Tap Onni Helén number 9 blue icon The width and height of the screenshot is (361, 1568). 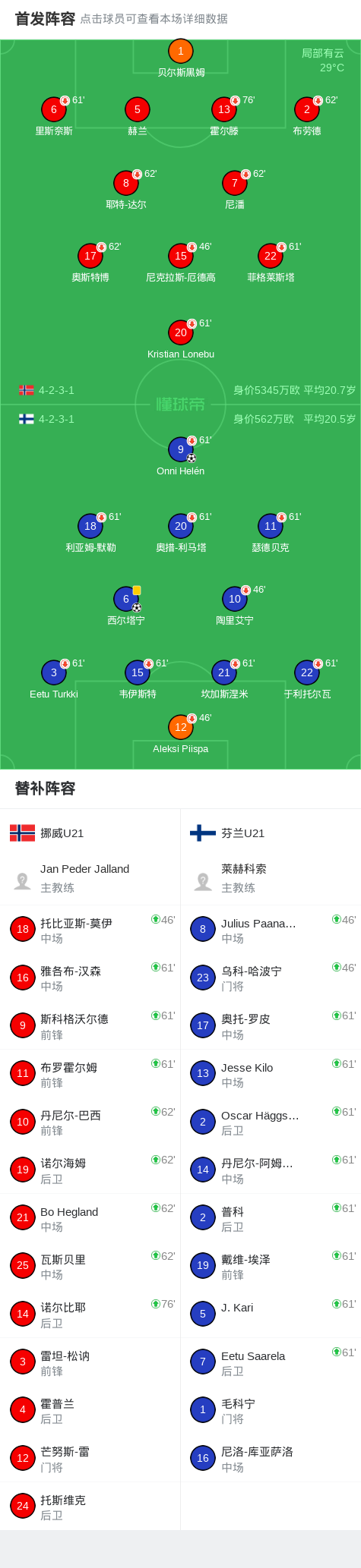(180, 449)
